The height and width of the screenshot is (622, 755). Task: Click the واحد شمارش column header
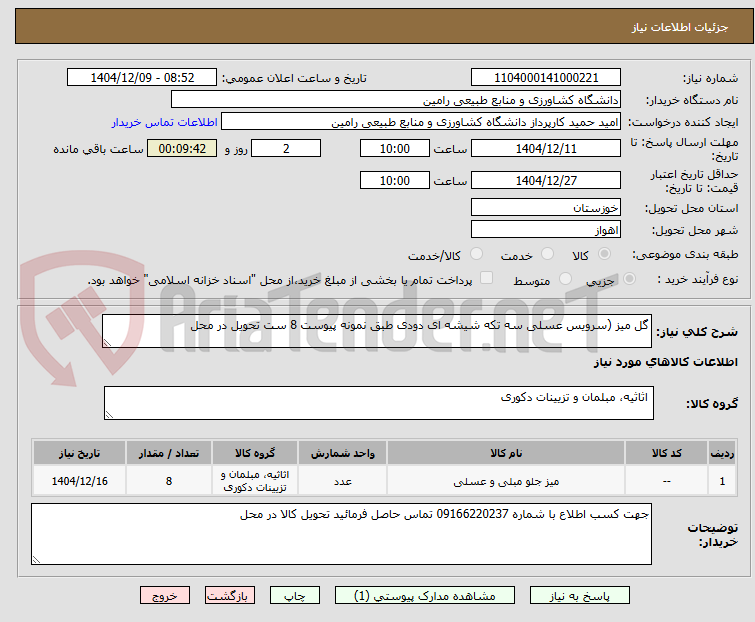click(342, 453)
